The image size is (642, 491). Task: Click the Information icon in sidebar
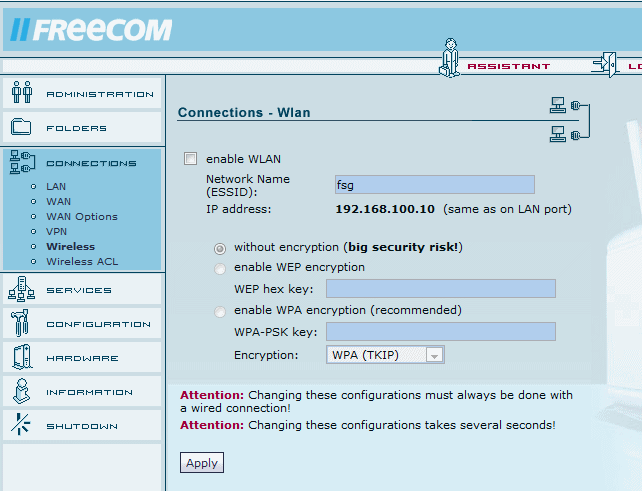[21, 391]
